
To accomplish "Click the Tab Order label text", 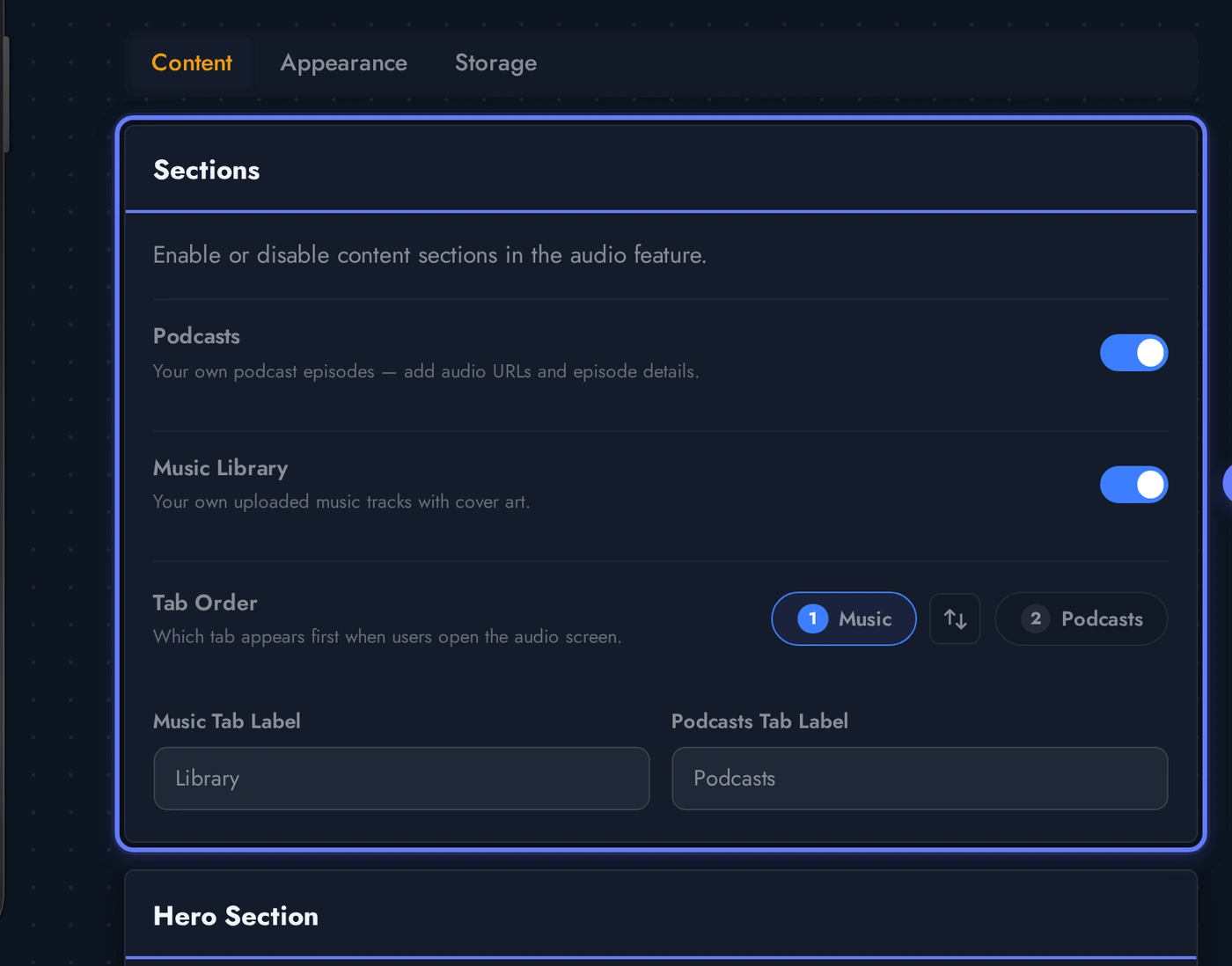I will (205, 603).
